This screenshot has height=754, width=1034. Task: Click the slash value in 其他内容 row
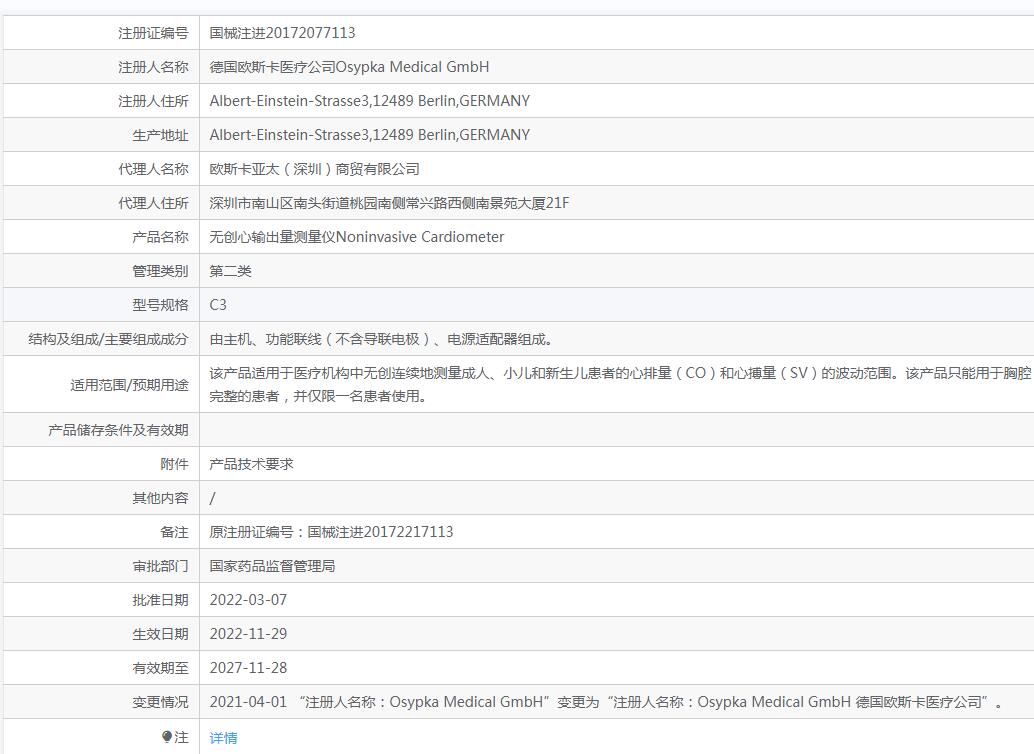coord(212,499)
